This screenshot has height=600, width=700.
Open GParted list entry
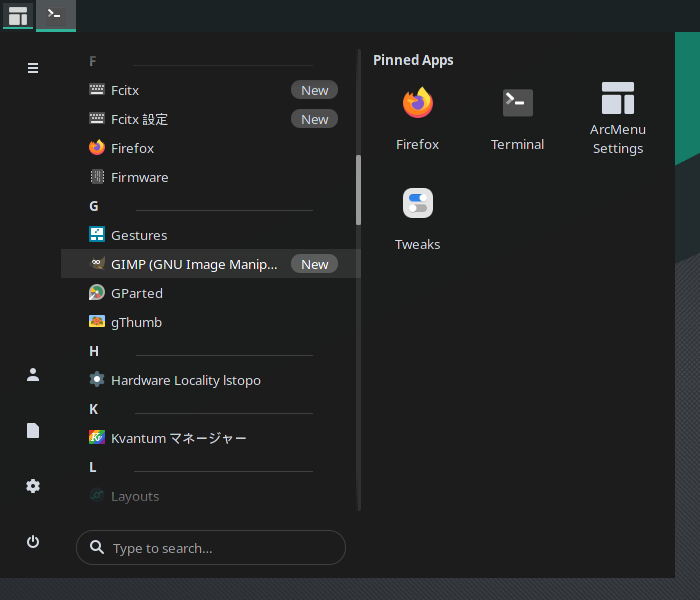211,293
